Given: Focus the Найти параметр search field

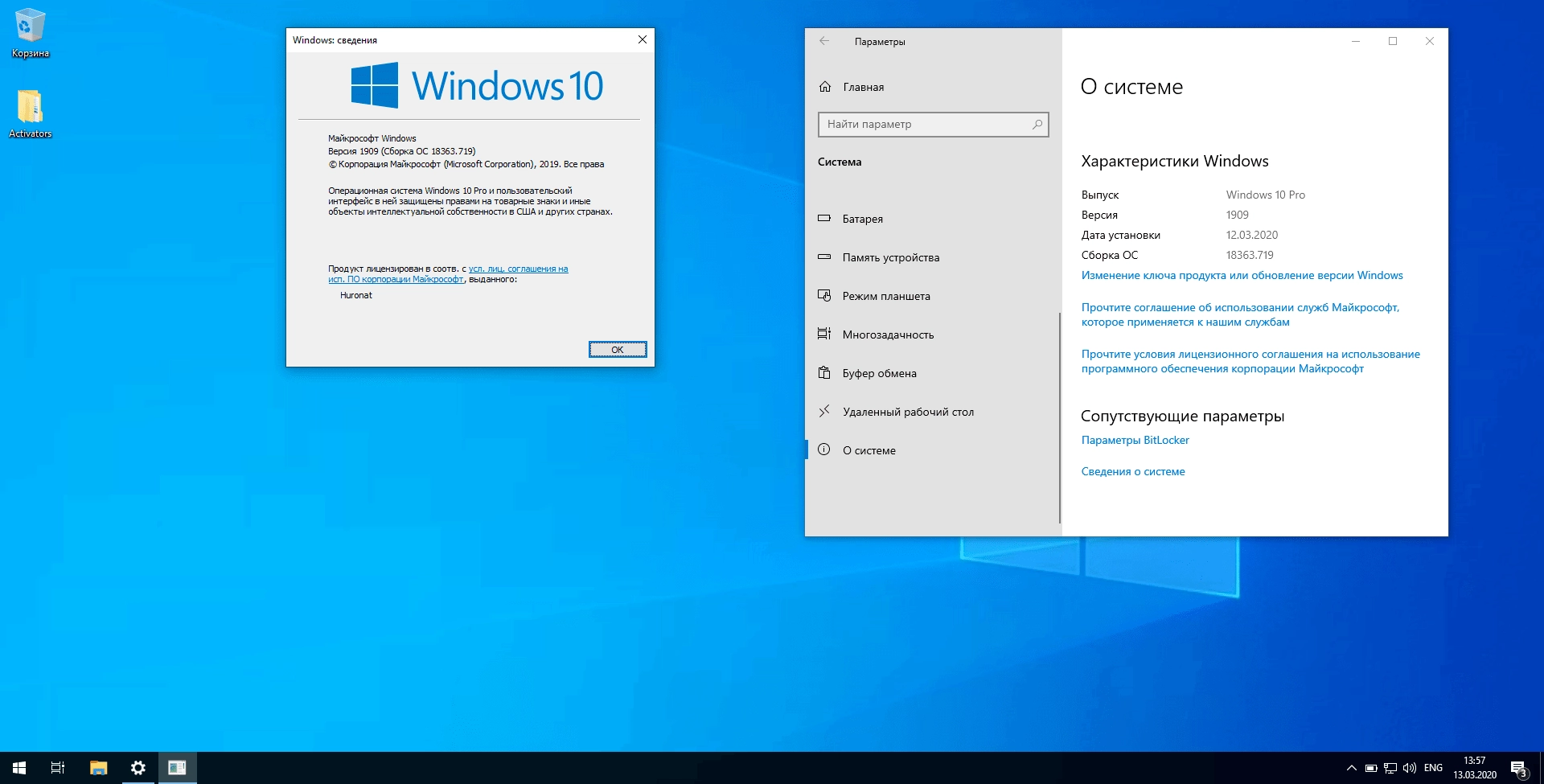Looking at the screenshot, I should click(x=933, y=125).
